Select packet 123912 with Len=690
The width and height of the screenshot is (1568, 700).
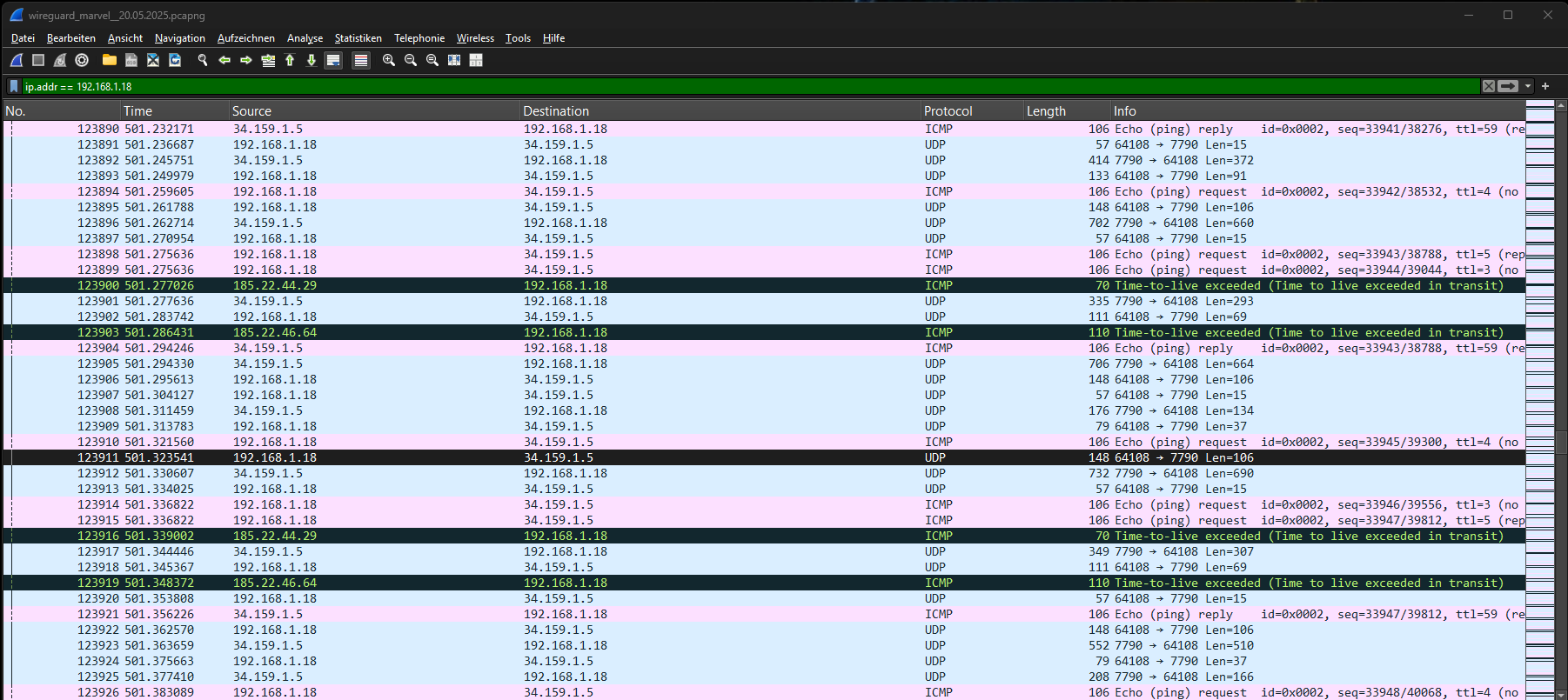click(x=764, y=473)
